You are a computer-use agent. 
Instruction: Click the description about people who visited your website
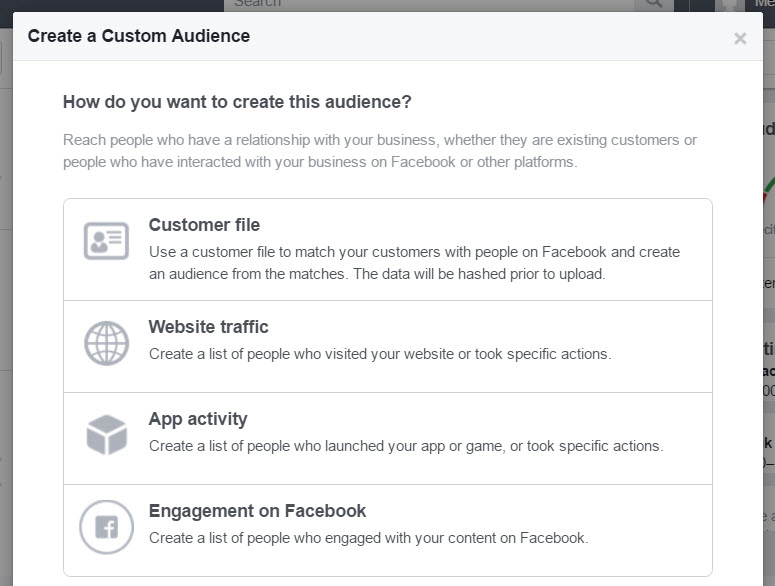(379, 354)
